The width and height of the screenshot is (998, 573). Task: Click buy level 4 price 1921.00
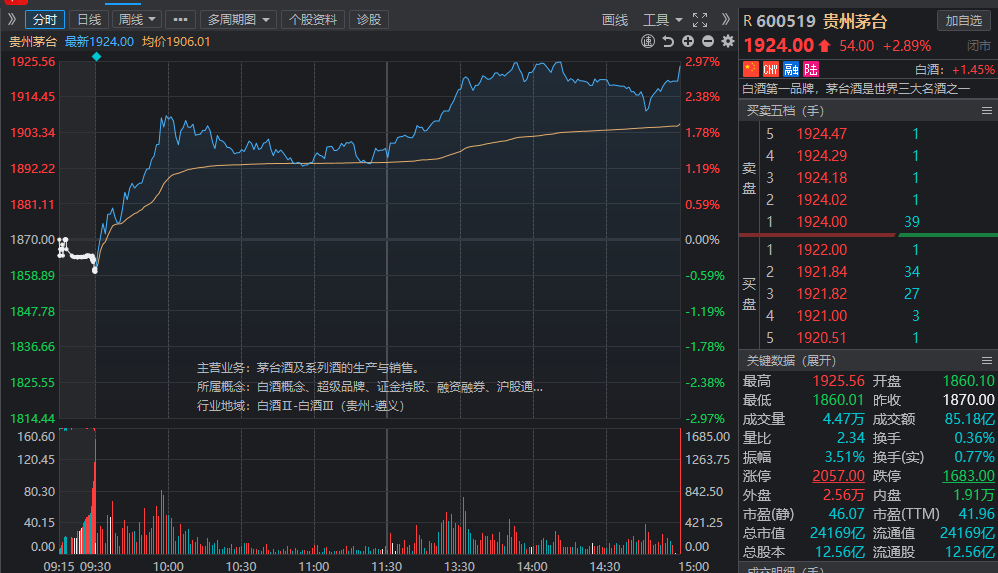pyautogui.click(x=822, y=316)
